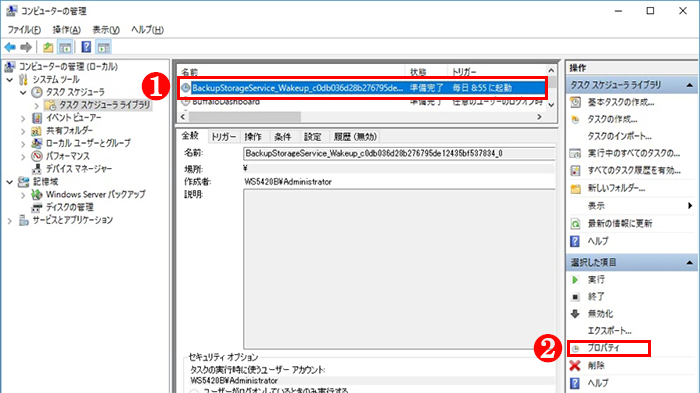Click Help icon under タスク スケジューラ ライブラリ actions
The width and height of the screenshot is (700, 393).
(x=575, y=241)
